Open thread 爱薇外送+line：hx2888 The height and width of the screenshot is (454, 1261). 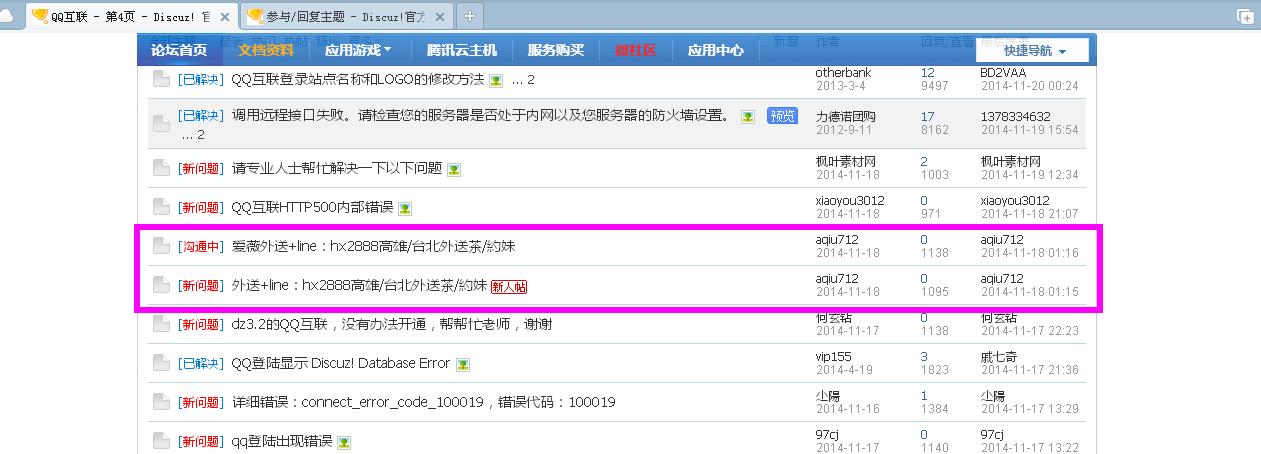tap(374, 246)
